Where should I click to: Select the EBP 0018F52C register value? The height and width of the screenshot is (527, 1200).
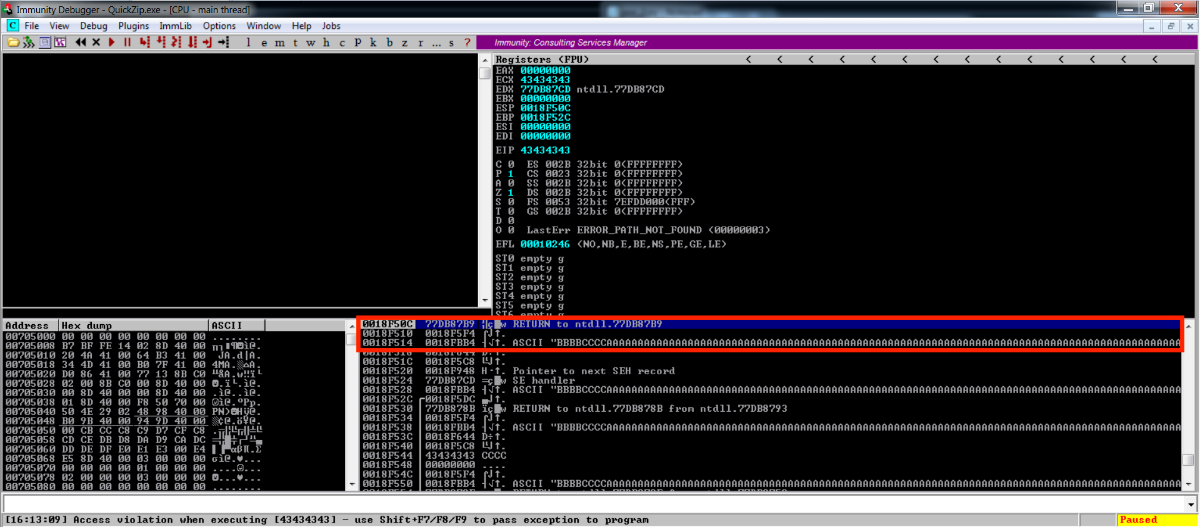pos(545,116)
